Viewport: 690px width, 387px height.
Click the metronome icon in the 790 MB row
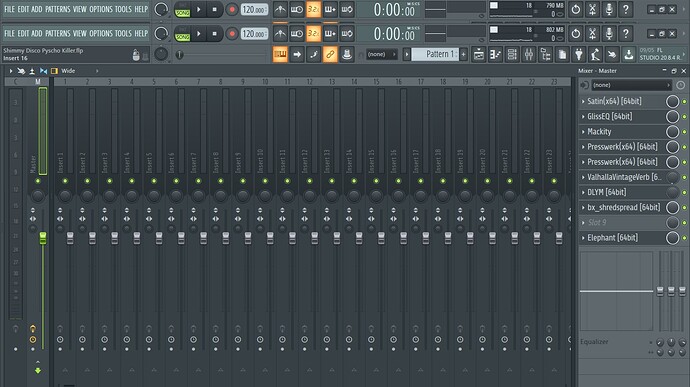pos(280,9)
